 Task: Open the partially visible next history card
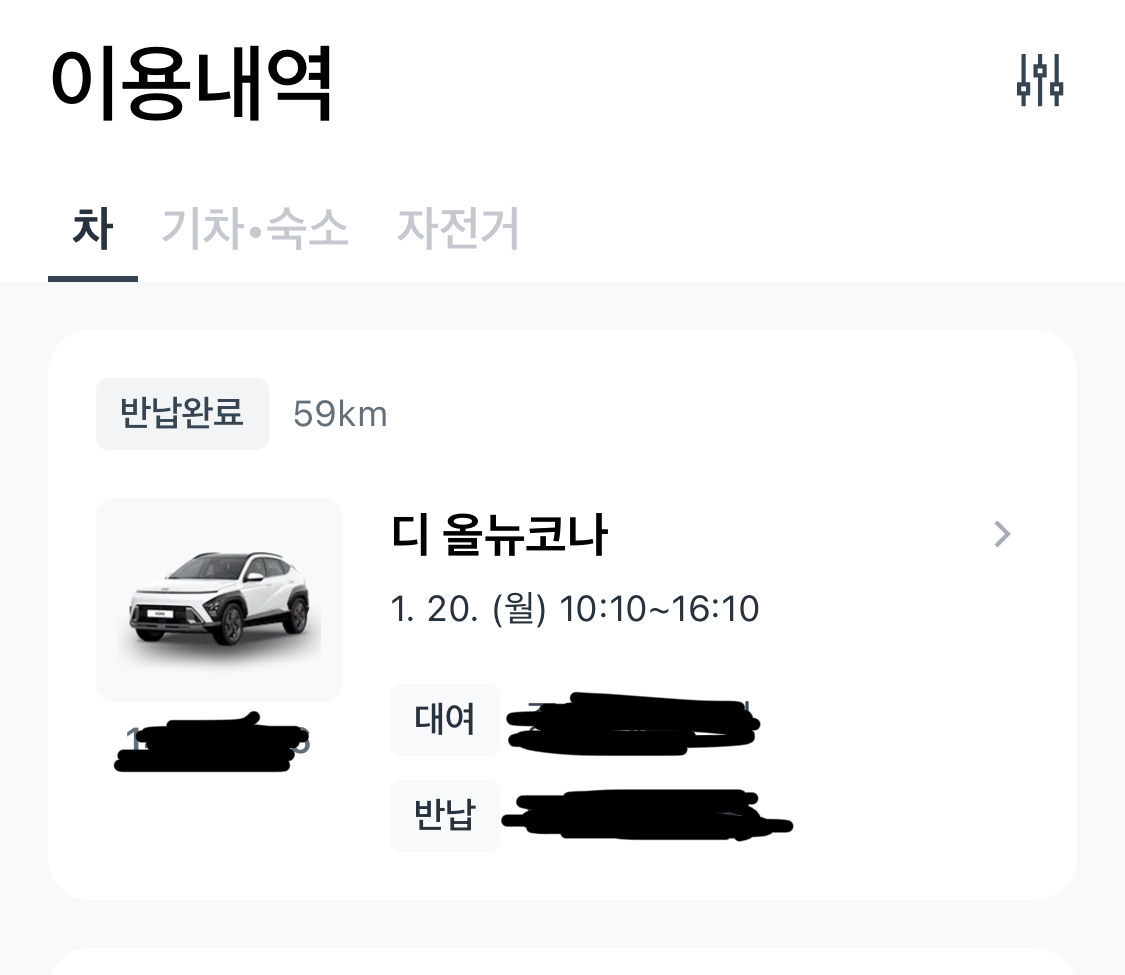pos(562,962)
